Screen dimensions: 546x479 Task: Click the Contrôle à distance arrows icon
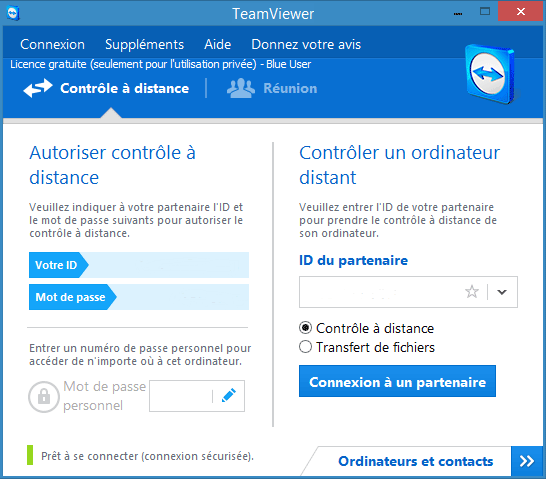pos(38,88)
